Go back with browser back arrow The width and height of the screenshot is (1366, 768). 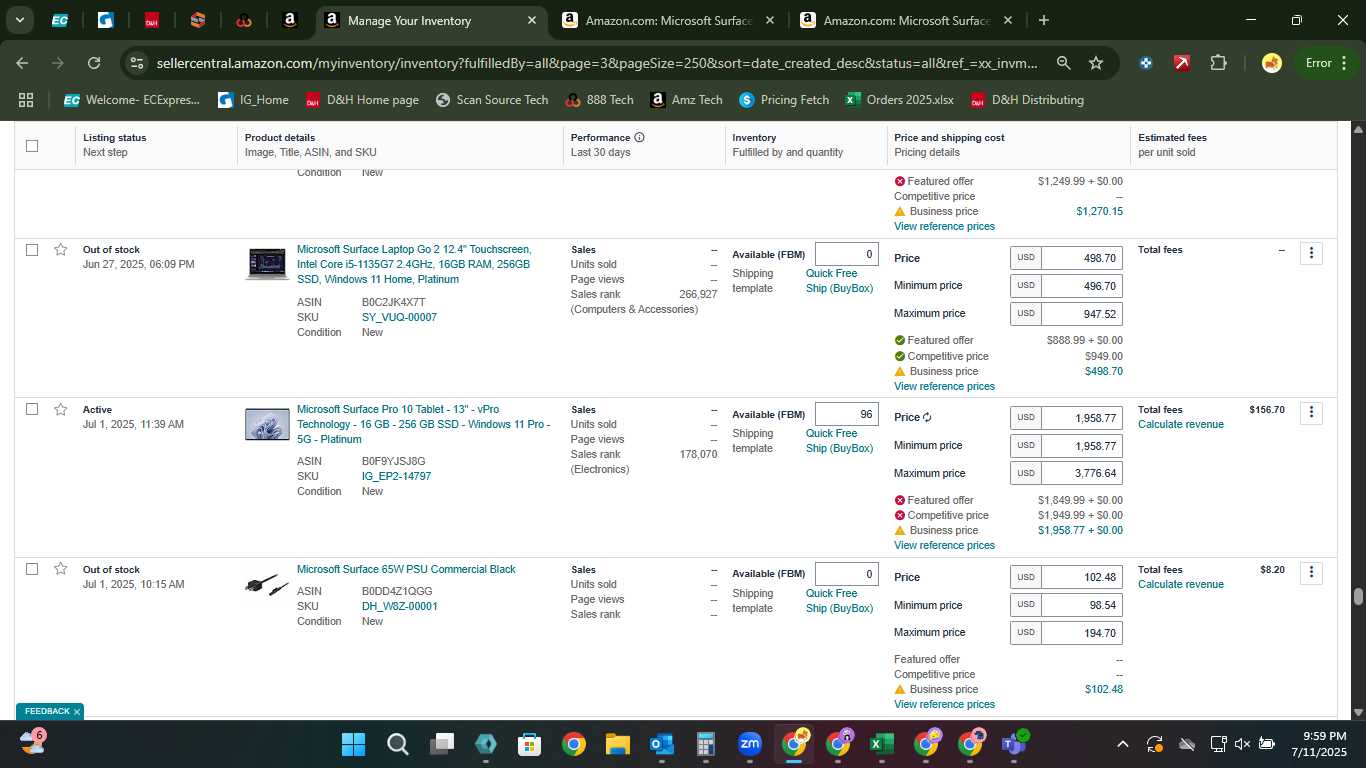point(22,63)
